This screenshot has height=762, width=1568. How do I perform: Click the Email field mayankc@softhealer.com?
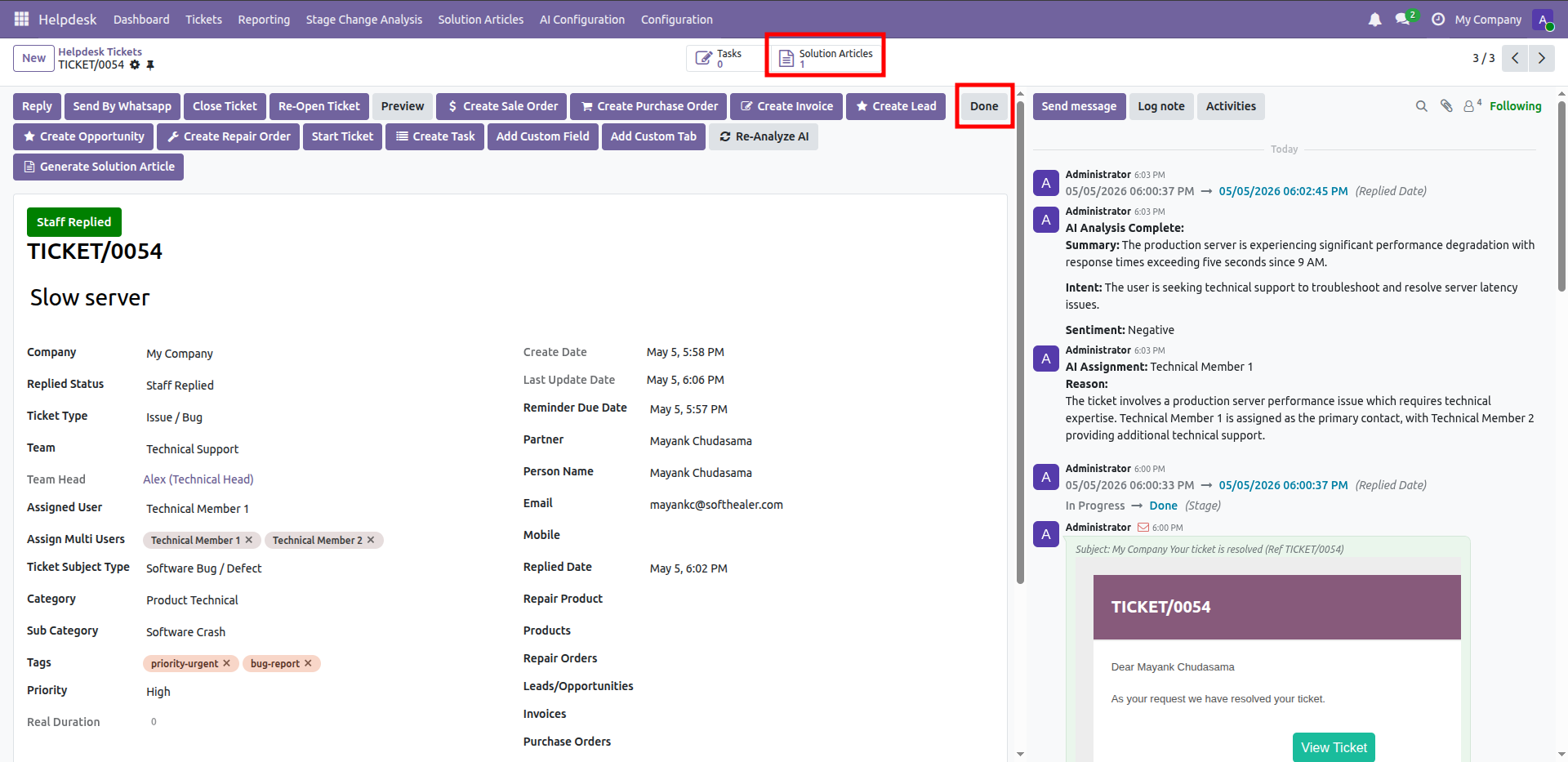click(716, 505)
